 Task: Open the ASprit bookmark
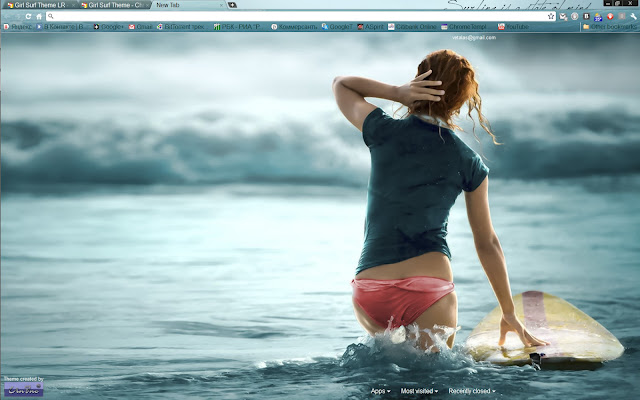coord(371,27)
